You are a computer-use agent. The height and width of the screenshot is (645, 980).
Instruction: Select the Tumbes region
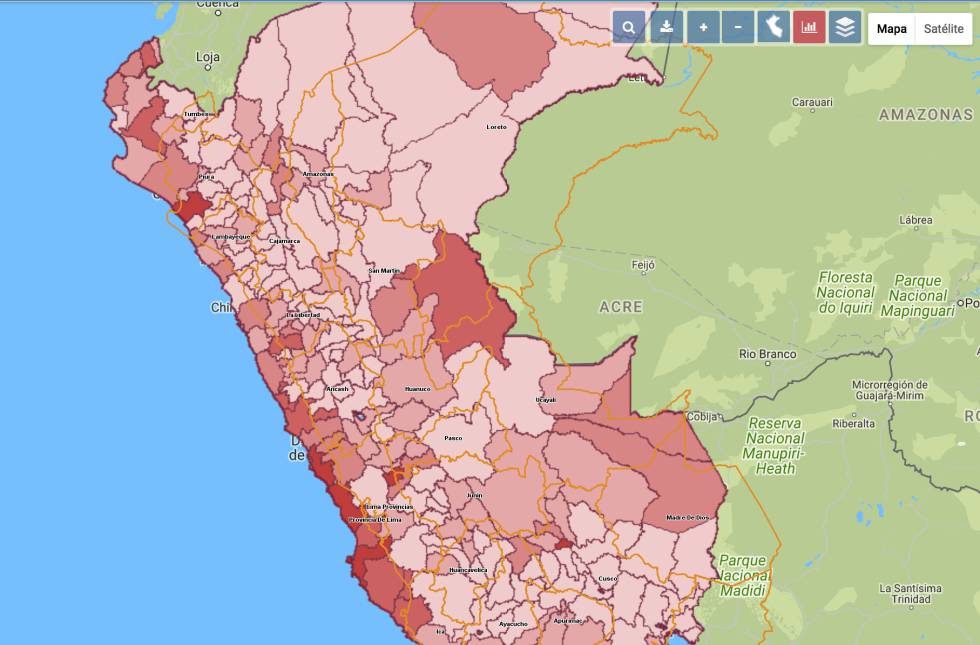198,116
